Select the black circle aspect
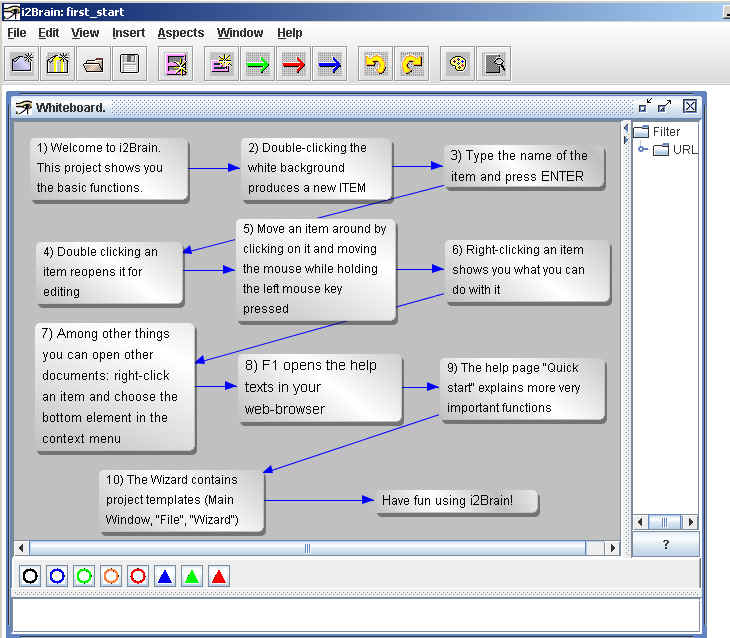The image size is (730, 638). click(x=30, y=576)
